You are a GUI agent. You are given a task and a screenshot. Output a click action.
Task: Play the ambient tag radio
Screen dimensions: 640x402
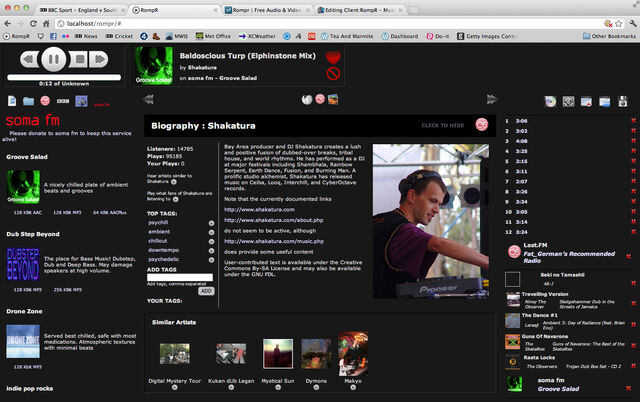pyautogui.click(x=211, y=232)
